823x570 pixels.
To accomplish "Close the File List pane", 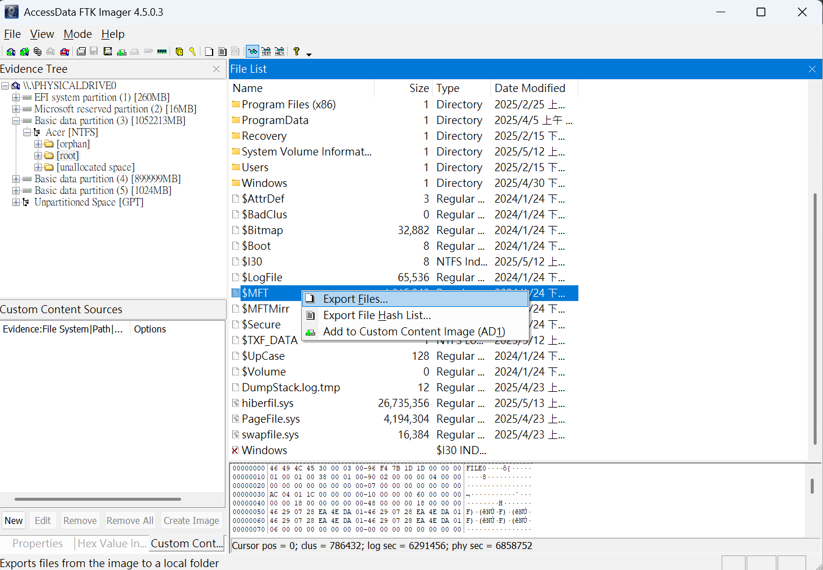I will [x=812, y=69].
